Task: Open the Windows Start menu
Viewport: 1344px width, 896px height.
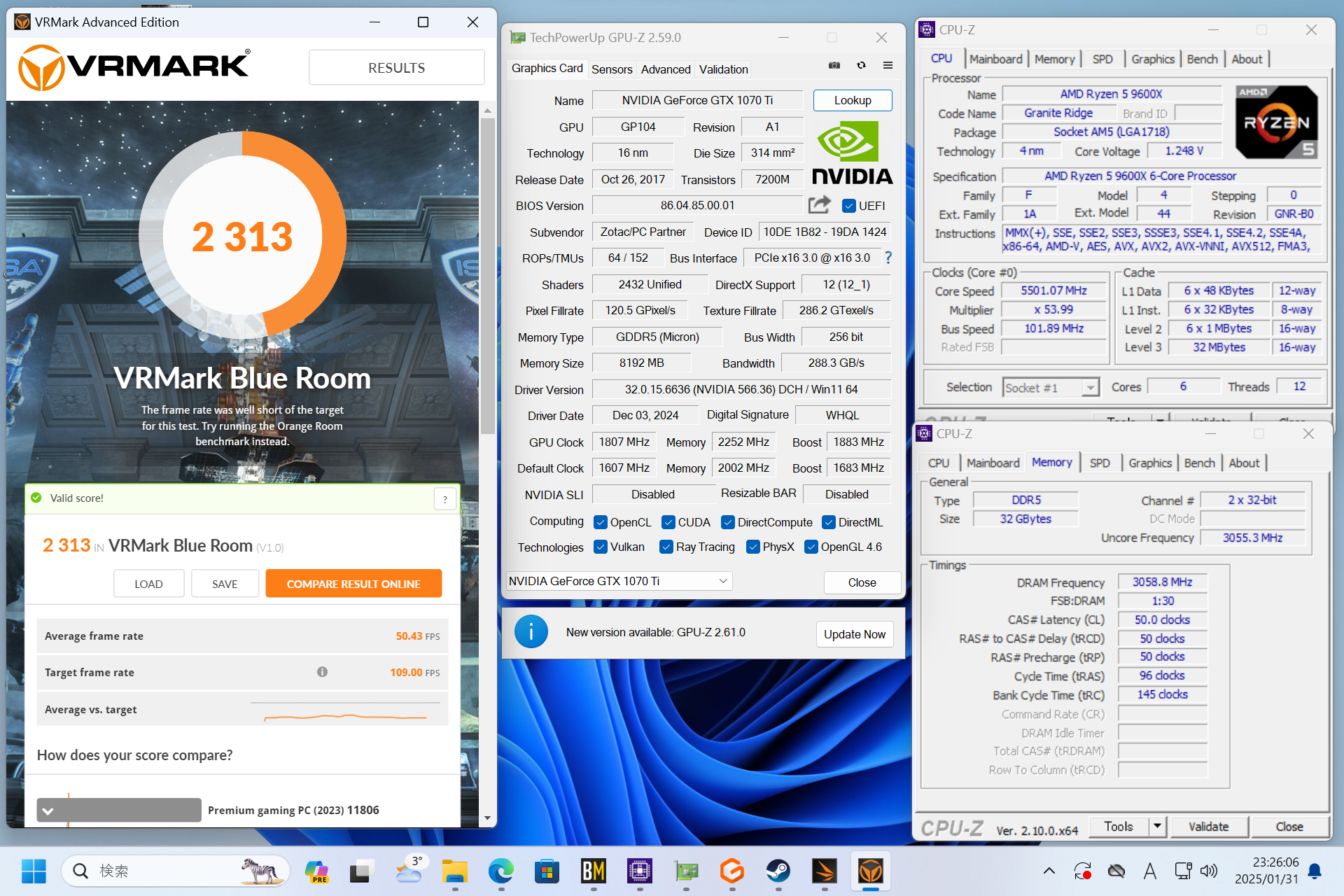Action: tap(34, 871)
